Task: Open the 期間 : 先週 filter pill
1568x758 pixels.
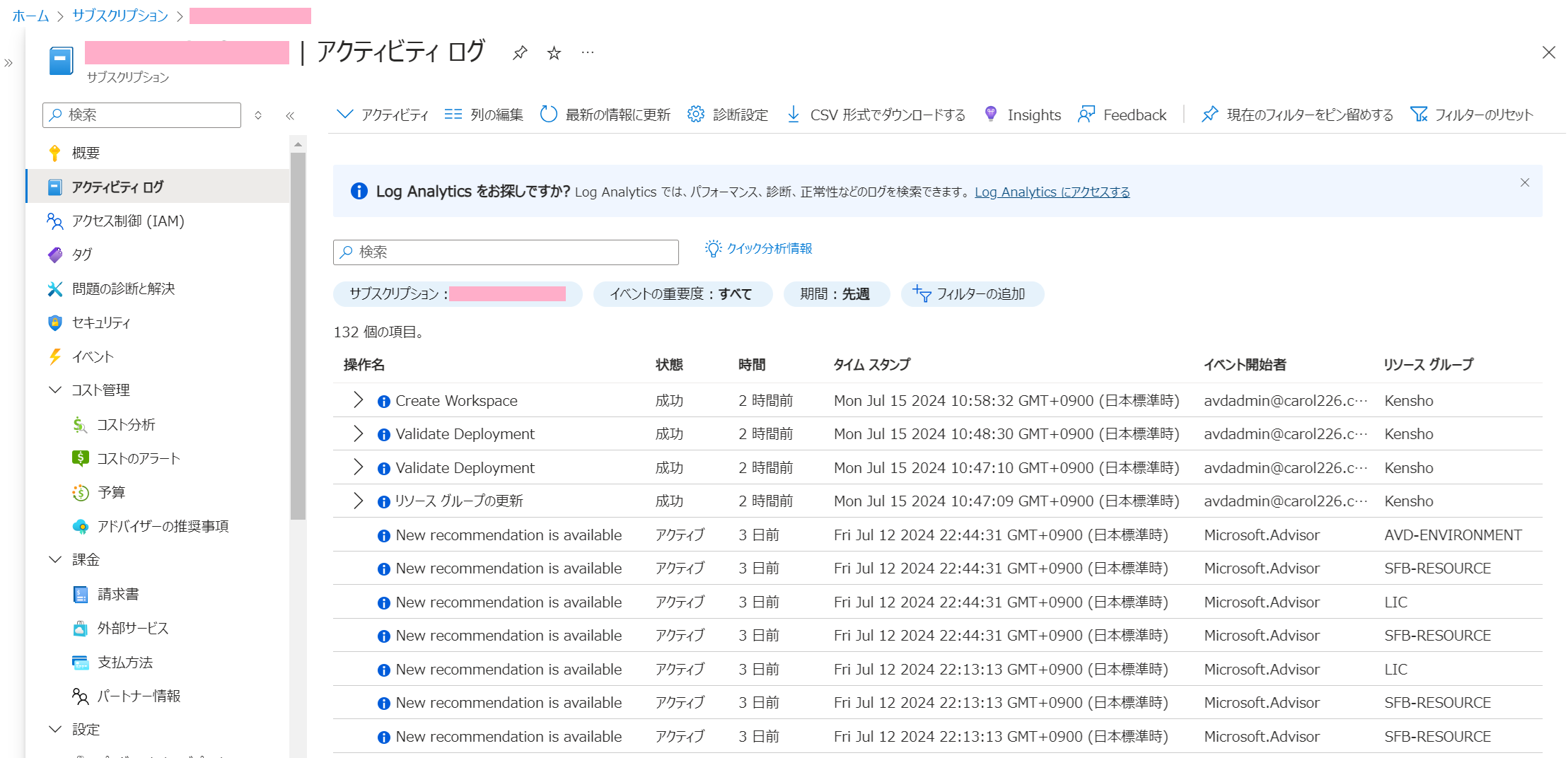Action: [836, 294]
